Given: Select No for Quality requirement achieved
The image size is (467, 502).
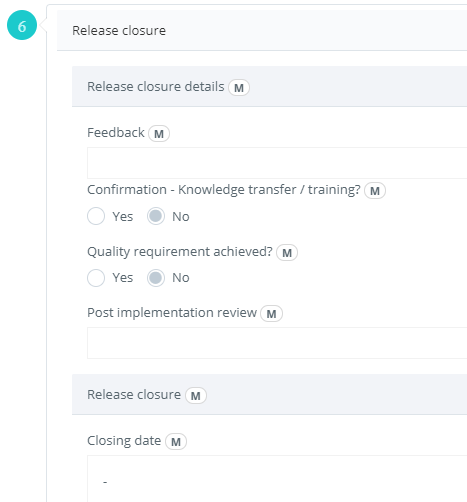Looking at the screenshot, I should [x=156, y=278].
